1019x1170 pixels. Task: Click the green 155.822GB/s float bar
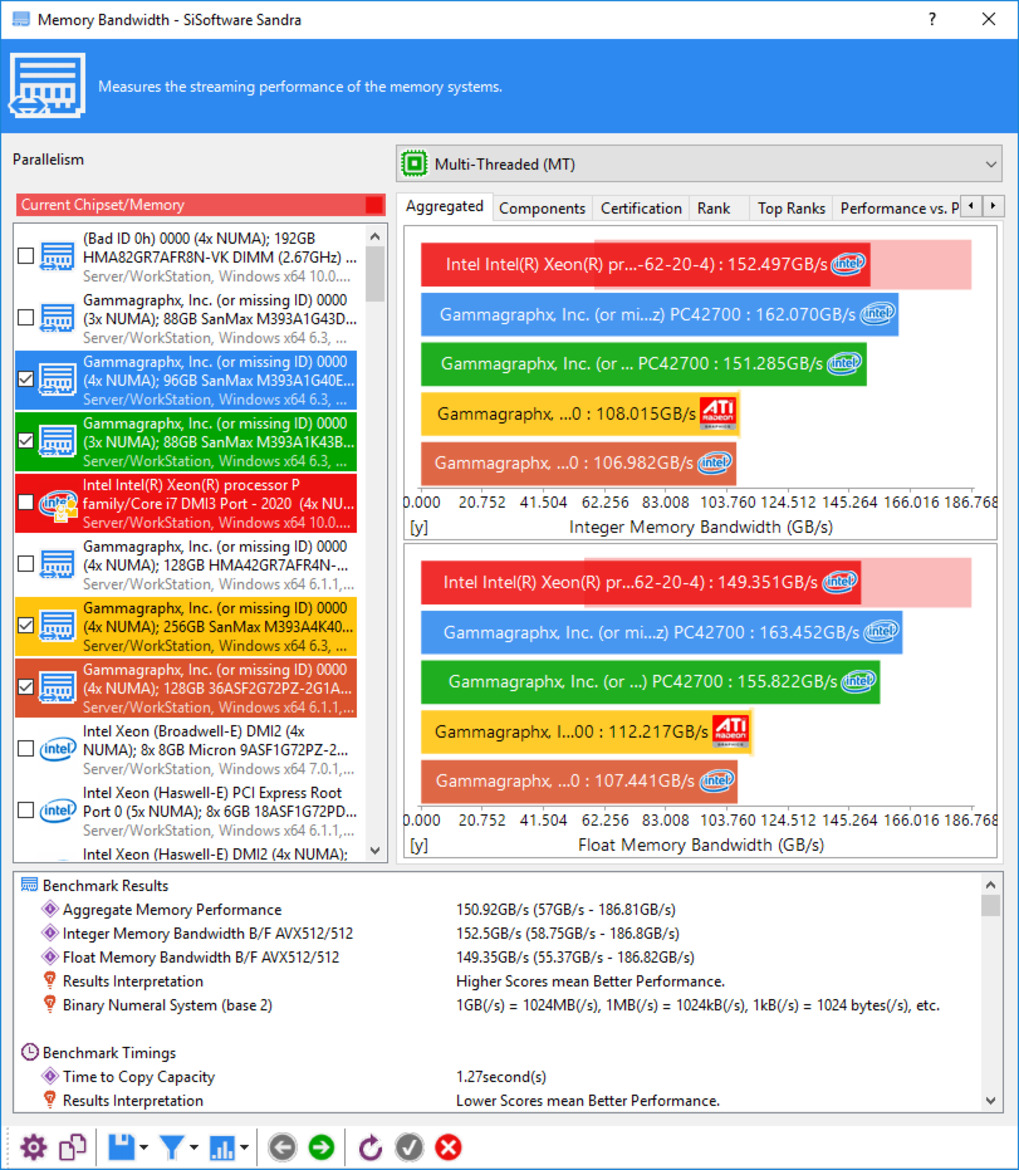click(650, 681)
